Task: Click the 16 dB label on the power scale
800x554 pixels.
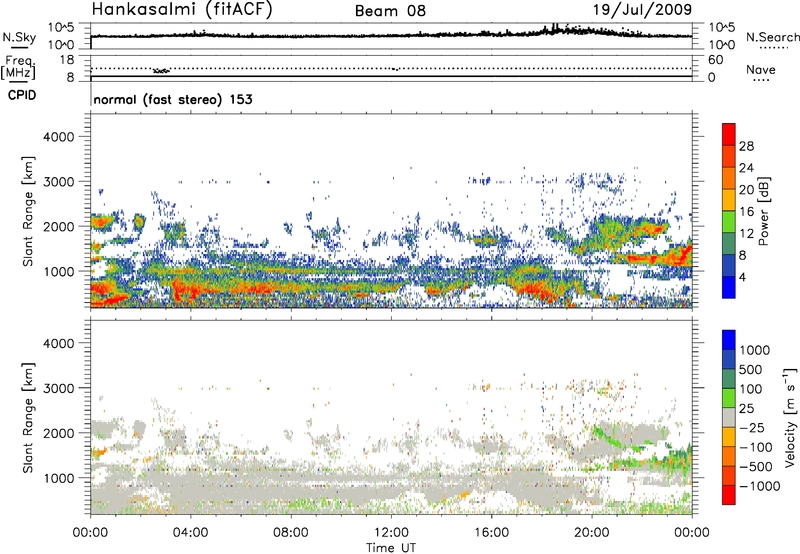Action: tap(746, 212)
